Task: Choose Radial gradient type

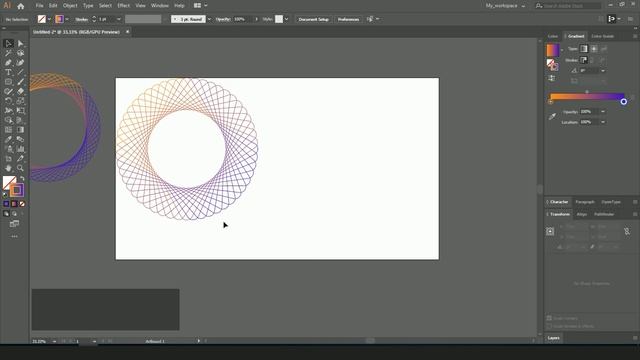Action: pyautogui.click(x=594, y=49)
